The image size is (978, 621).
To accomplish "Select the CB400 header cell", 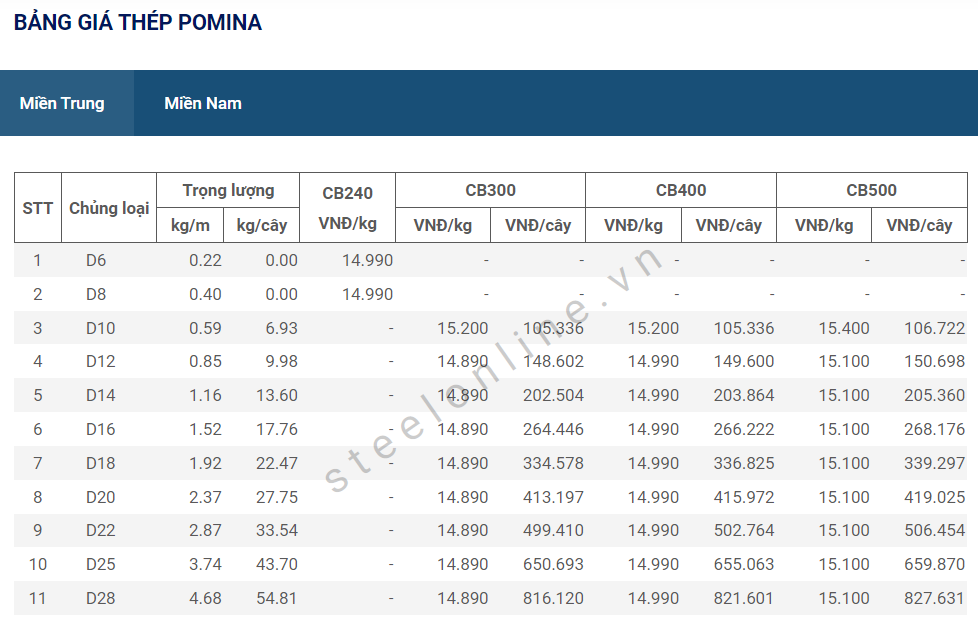I will coord(680,190).
